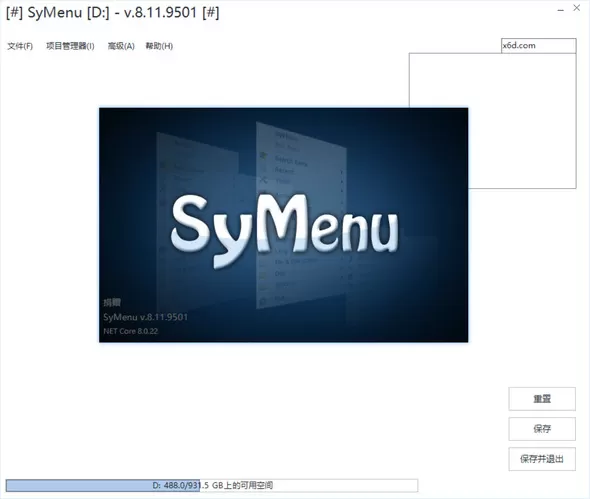This screenshot has width=590, height=499.
Task: Click the 保存并退出 button
Action: pyautogui.click(x=542, y=459)
